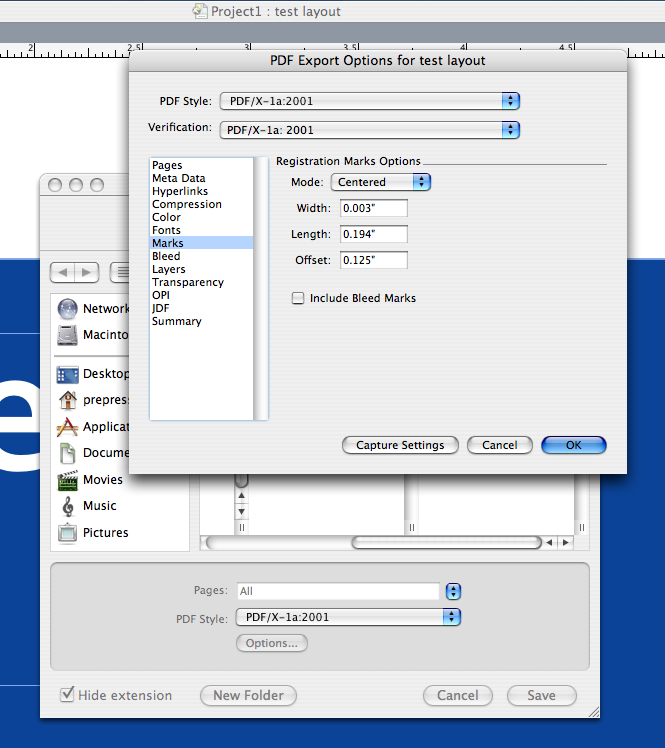Click the Project1 document title icon
Screen dimensions: 665x748
(199, 11)
